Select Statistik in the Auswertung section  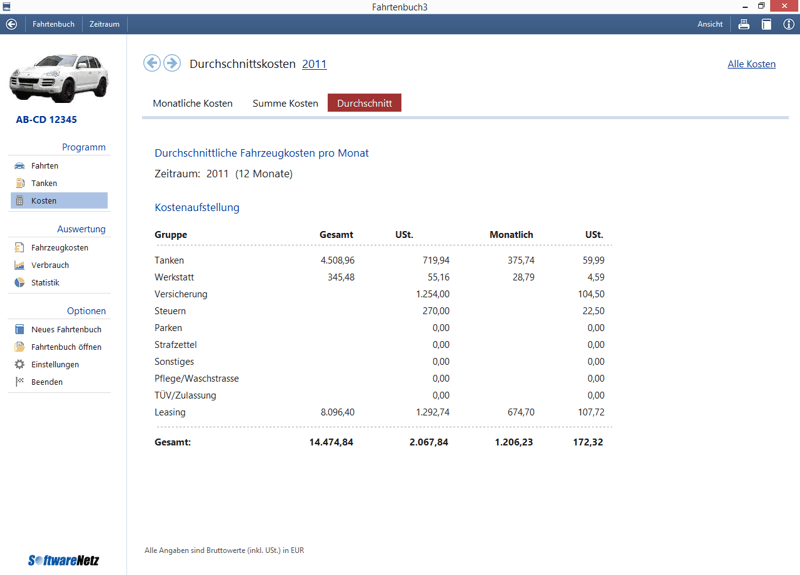click(45, 282)
